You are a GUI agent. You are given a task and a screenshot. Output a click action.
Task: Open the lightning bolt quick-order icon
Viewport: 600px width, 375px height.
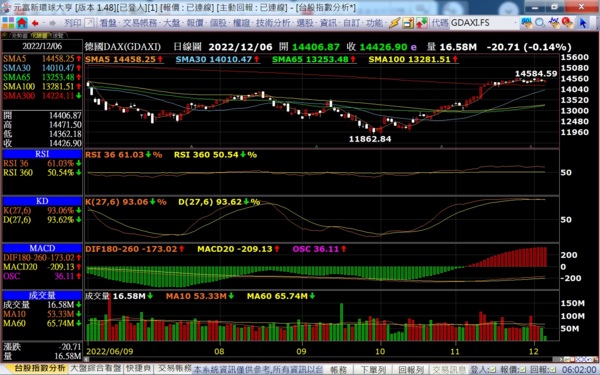click(x=394, y=23)
